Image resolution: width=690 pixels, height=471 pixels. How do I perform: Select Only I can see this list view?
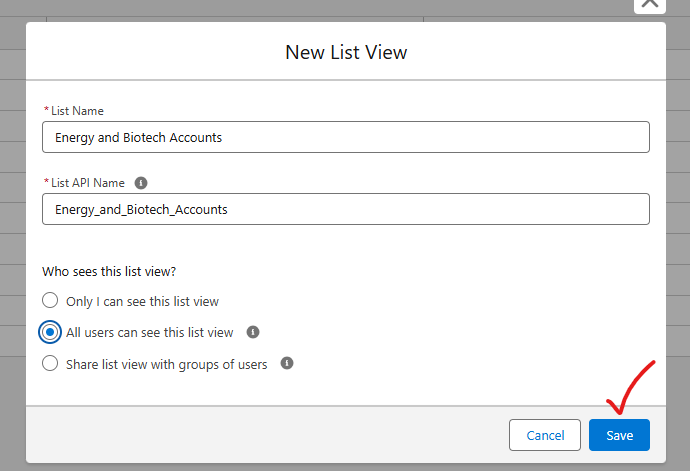pyautogui.click(x=50, y=300)
